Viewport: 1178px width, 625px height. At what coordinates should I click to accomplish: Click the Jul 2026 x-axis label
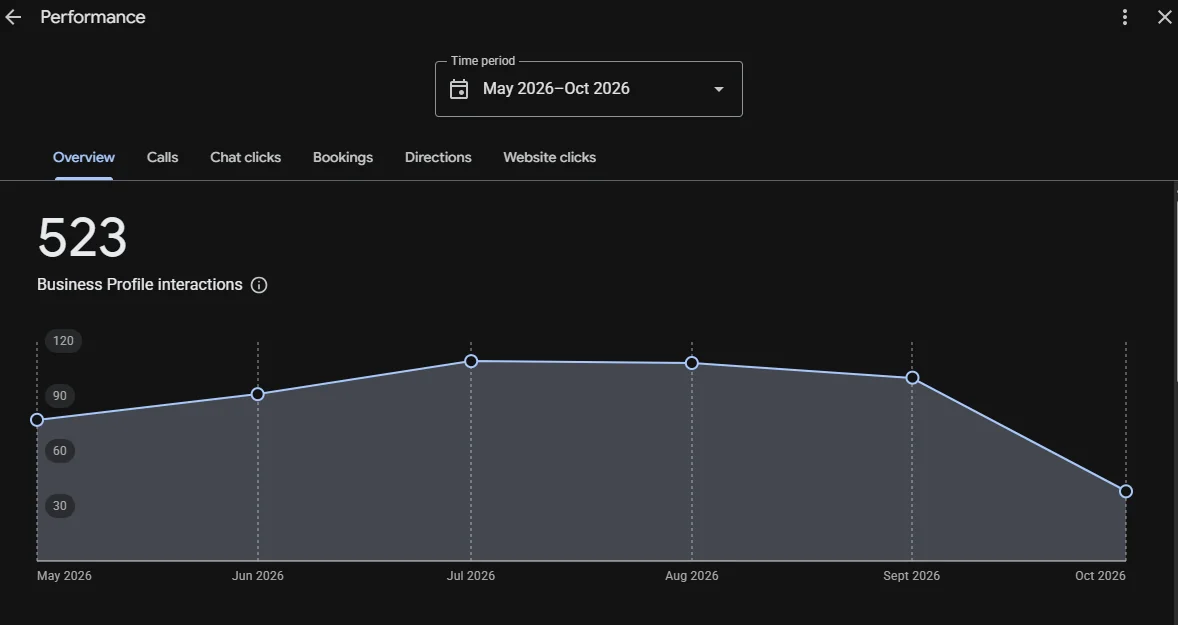point(471,575)
